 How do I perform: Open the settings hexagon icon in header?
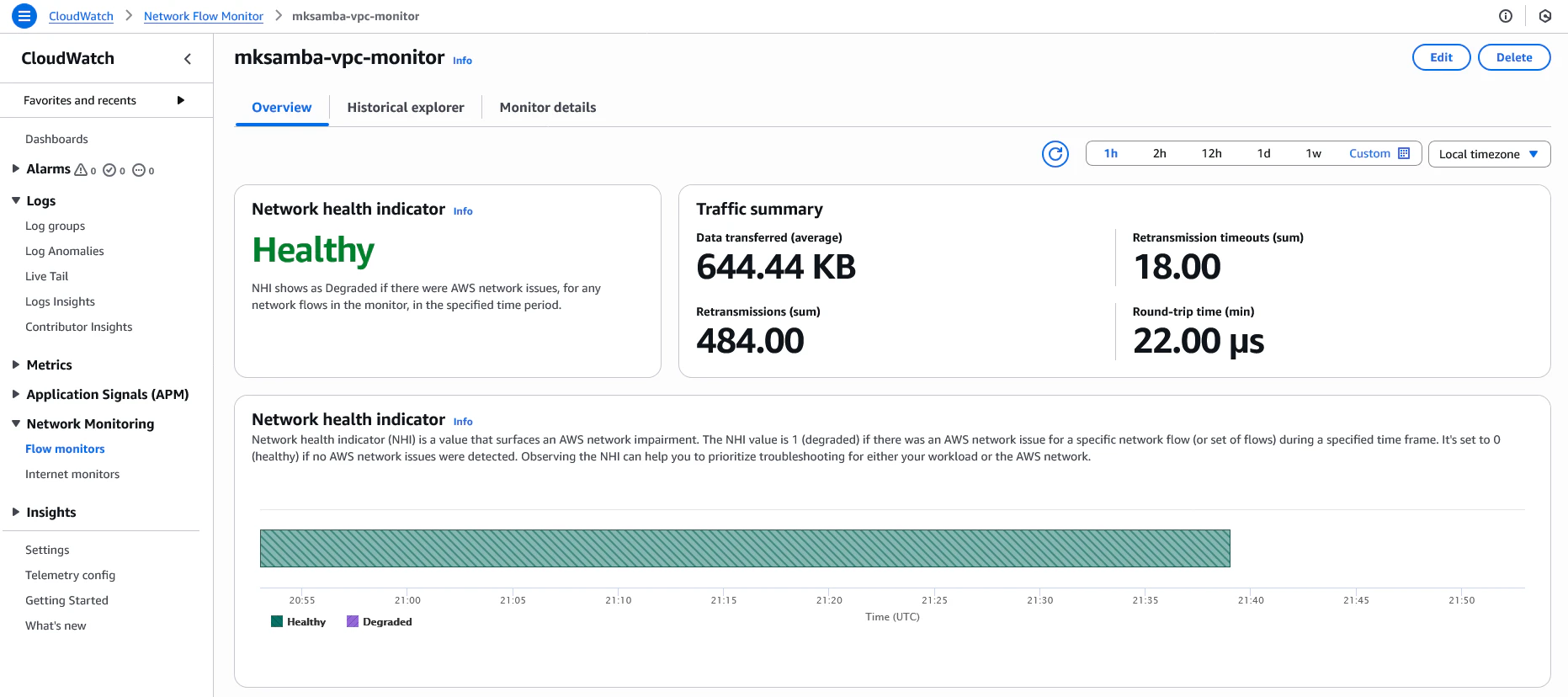pos(1545,16)
